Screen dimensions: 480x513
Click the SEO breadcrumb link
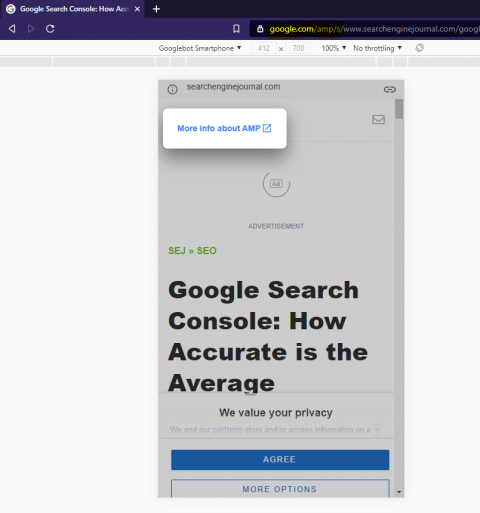click(x=207, y=251)
